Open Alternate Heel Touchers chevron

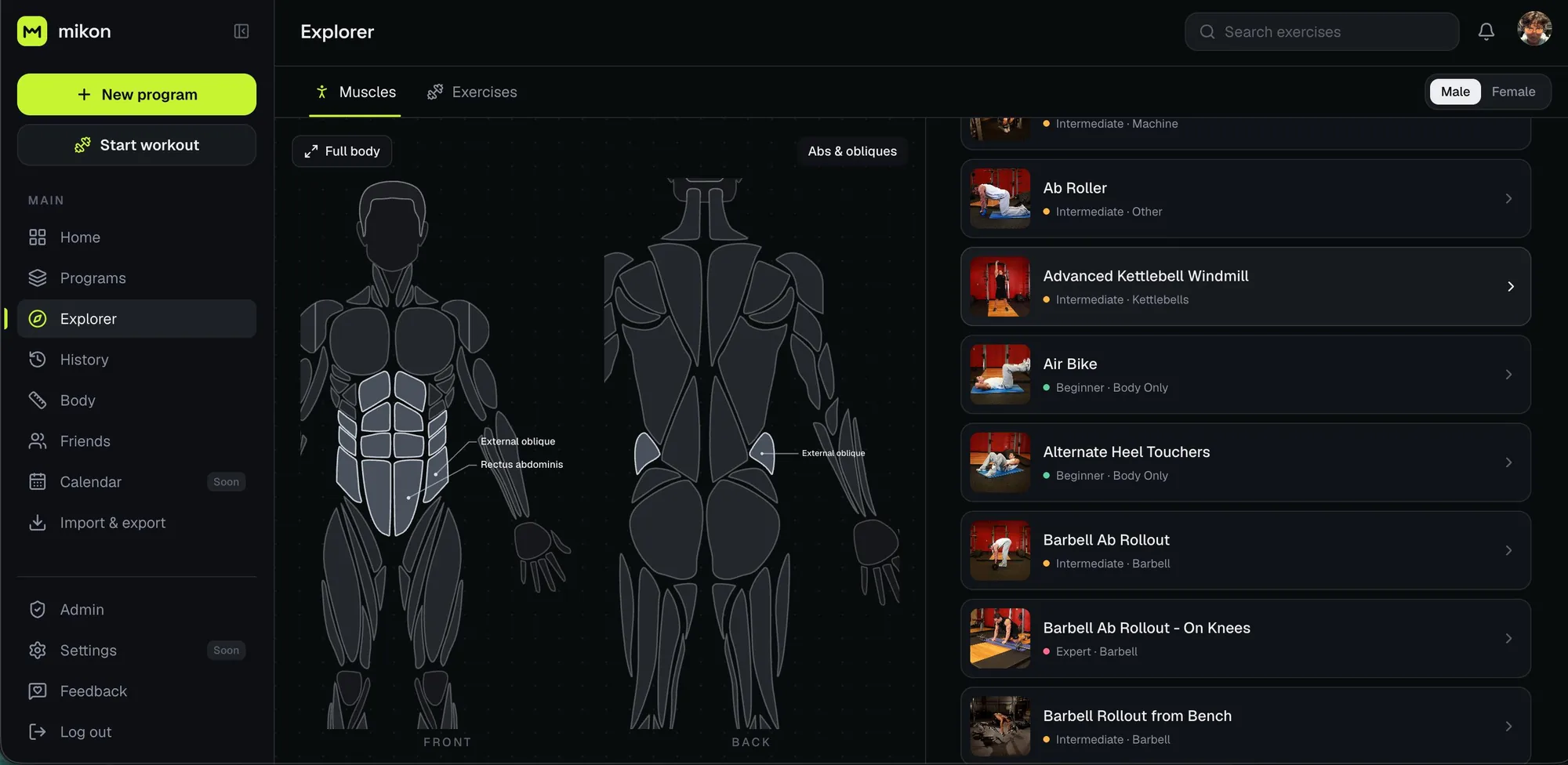click(1508, 462)
